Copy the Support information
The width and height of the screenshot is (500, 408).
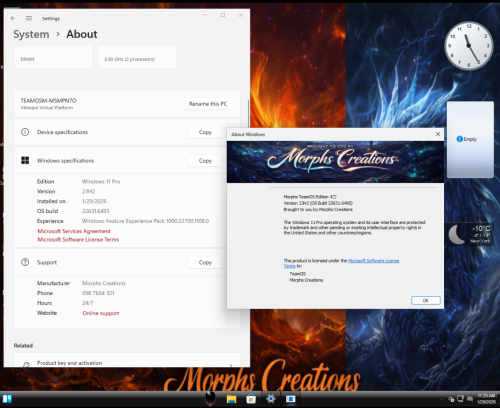(205, 262)
